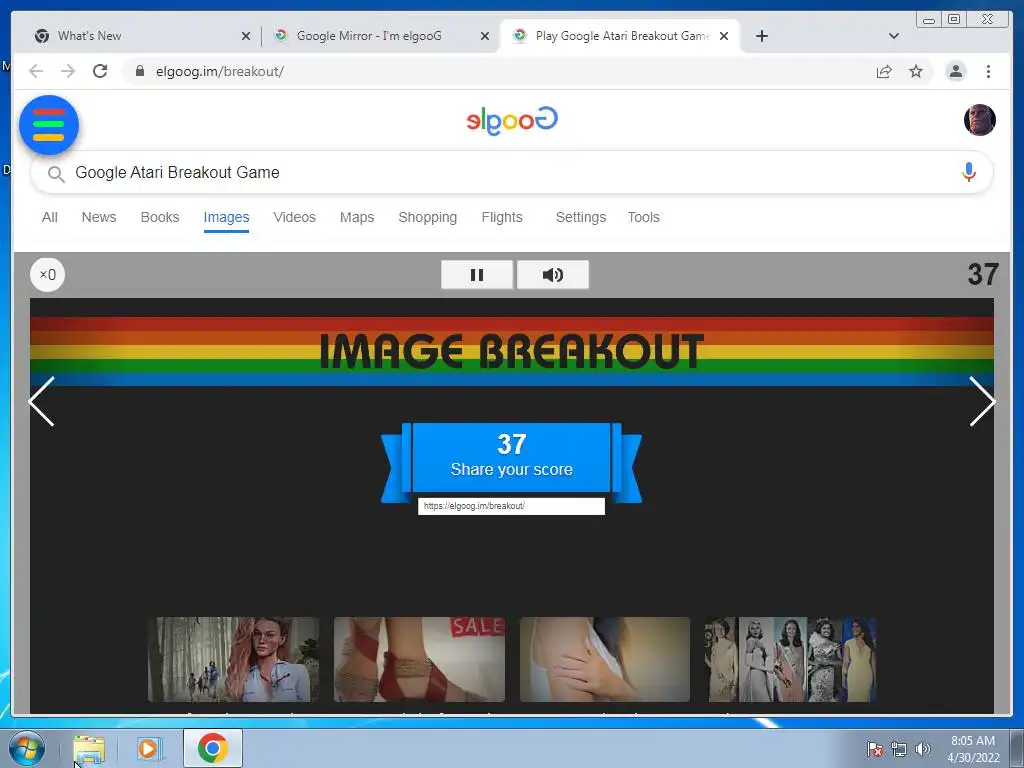Go to previous slide arrow
This screenshot has height=768, width=1024.
[42, 401]
